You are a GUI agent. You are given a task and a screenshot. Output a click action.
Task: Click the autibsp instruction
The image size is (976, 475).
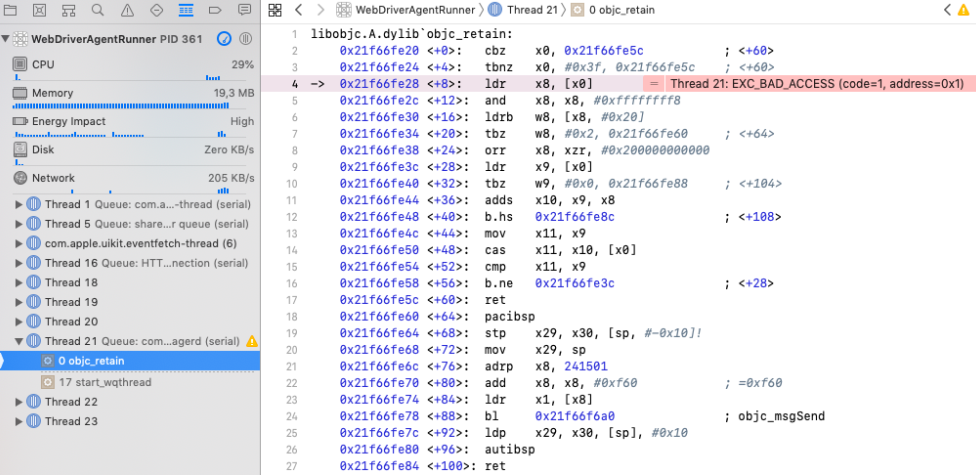click(509, 449)
